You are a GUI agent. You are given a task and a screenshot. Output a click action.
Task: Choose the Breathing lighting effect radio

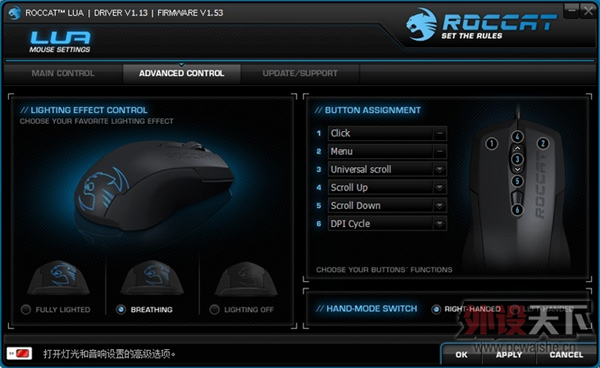click(x=121, y=309)
